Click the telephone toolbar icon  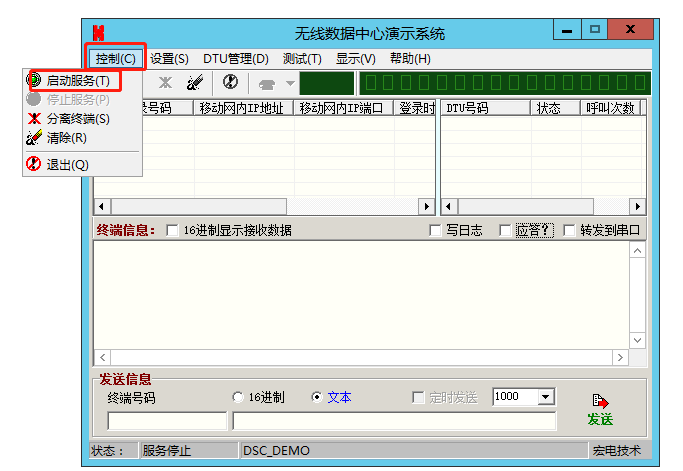coord(267,84)
